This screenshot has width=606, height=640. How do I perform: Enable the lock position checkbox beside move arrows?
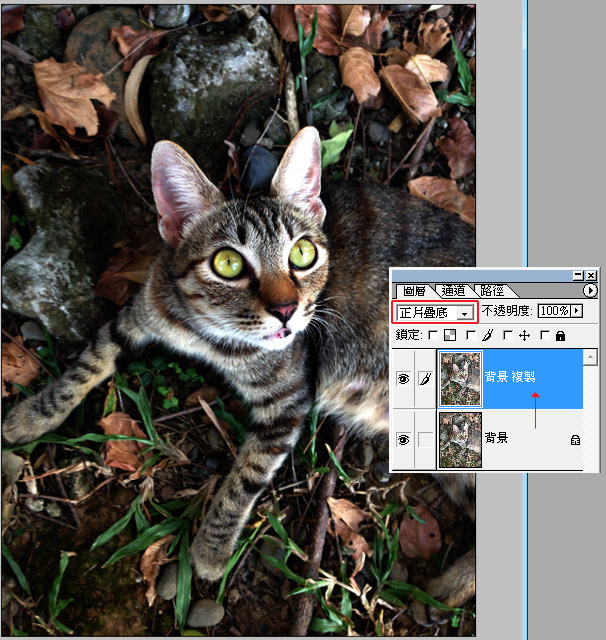(x=508, y=336)
